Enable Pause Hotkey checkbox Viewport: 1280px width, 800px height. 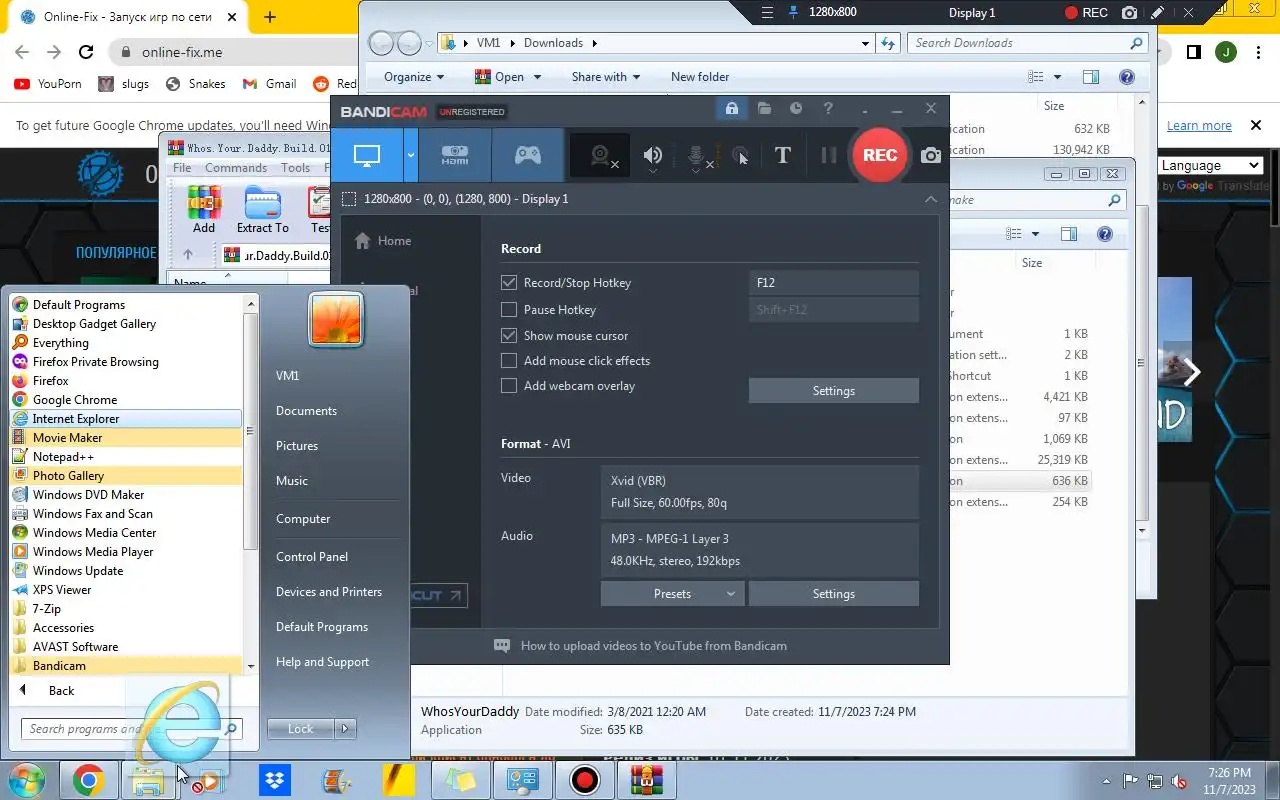coord(509,310)
